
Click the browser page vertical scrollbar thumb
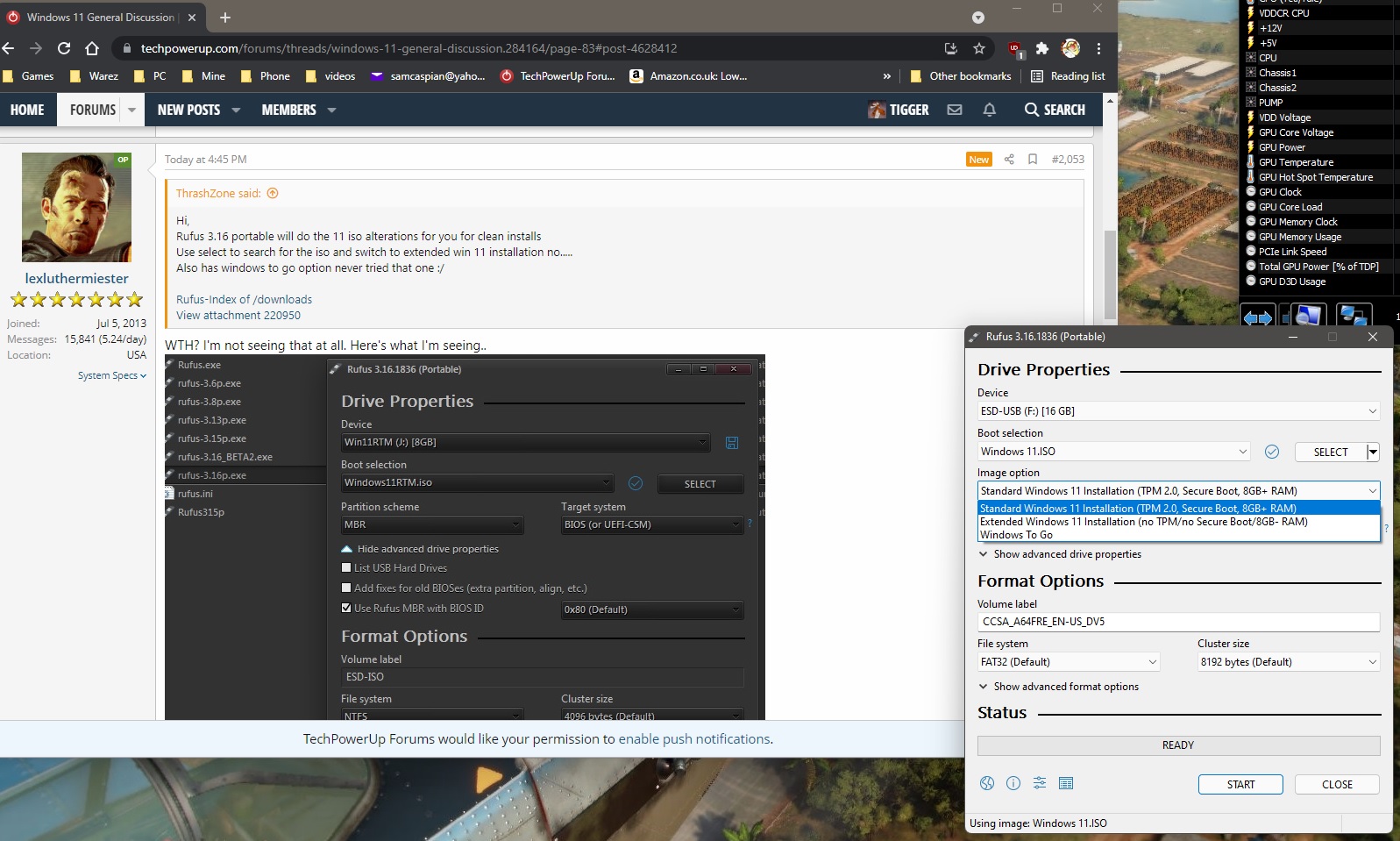(1110, 274)
